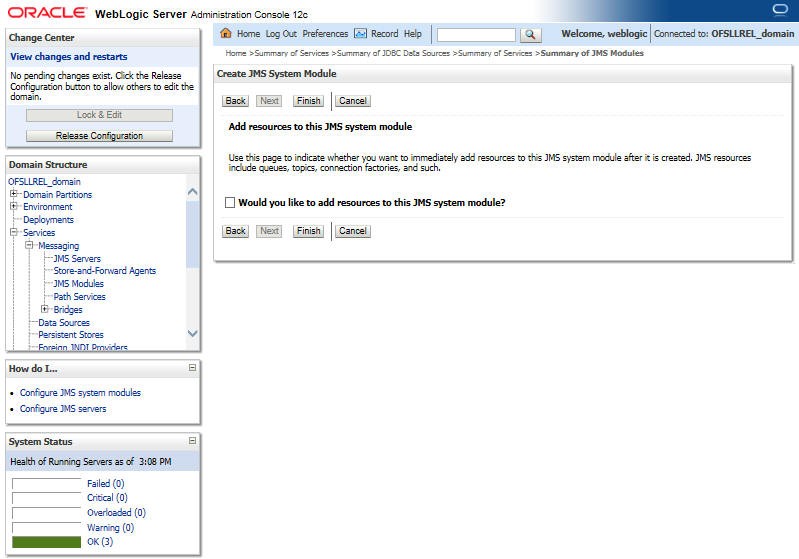Click the top disabled Next button
Viewport: 799px width, 559px height.
pyautogui.click(x=269, y=101)
